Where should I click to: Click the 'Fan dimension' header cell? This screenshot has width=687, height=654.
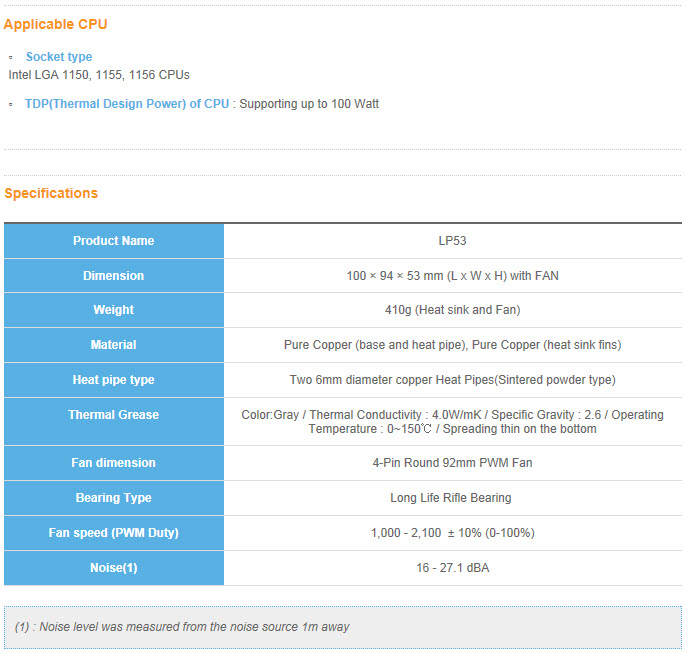[113, 463]
